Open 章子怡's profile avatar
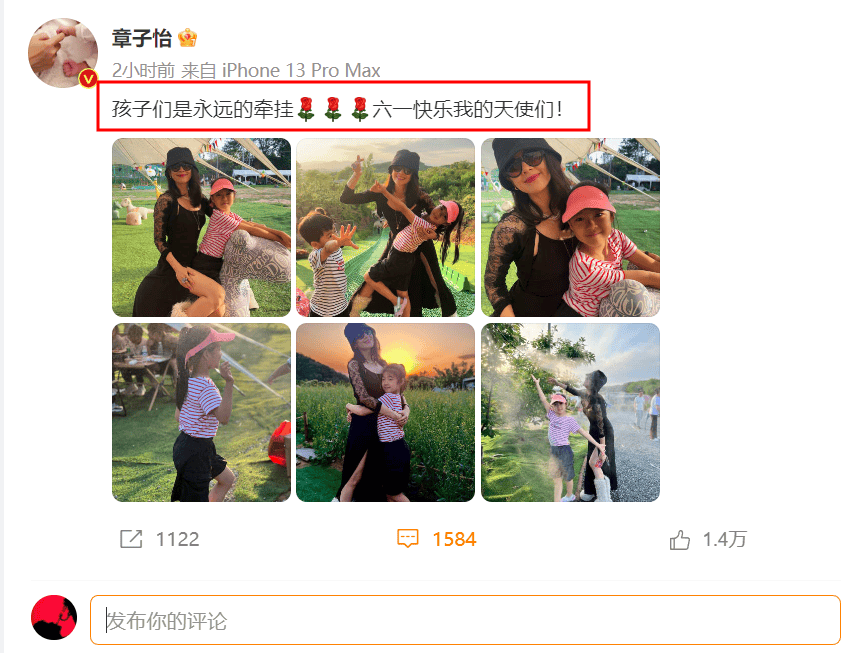 (x=63, y=53)
